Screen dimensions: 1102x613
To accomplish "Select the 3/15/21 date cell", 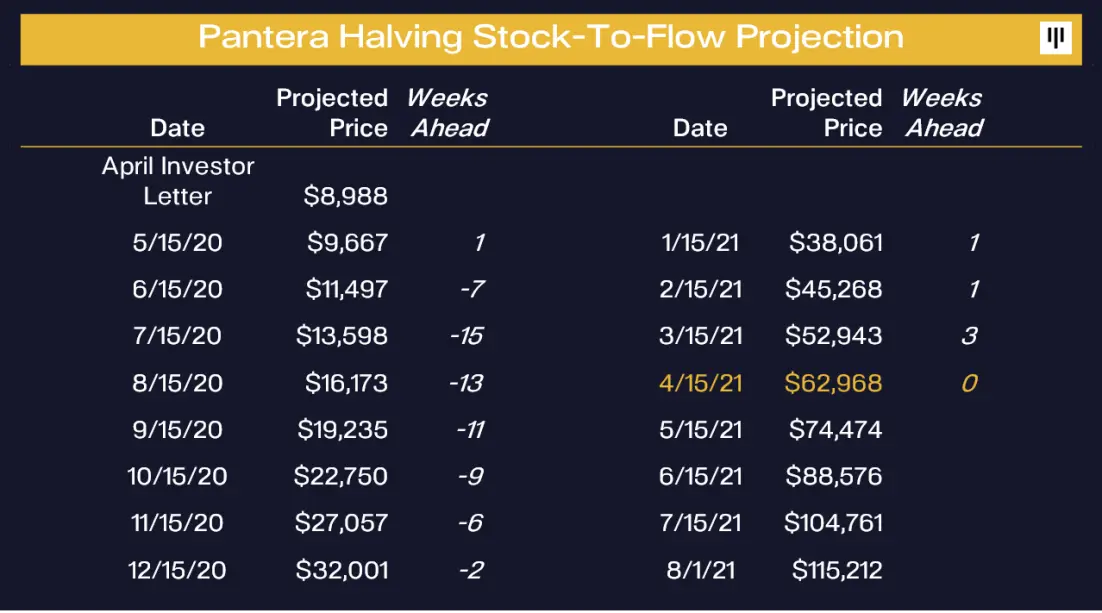I will 700,336.
